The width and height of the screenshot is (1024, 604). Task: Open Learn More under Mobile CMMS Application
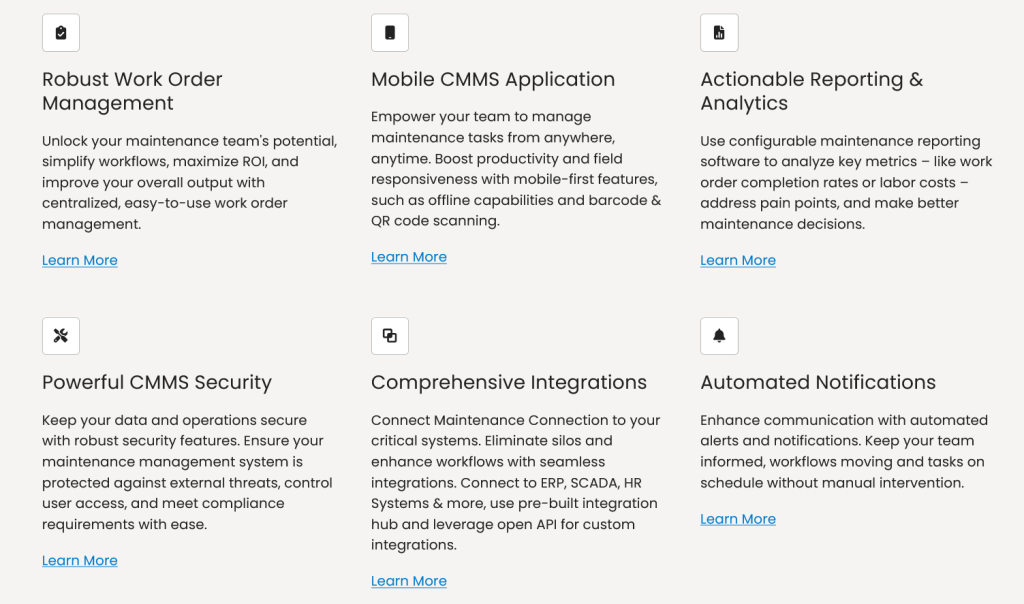tap(409, 257)
